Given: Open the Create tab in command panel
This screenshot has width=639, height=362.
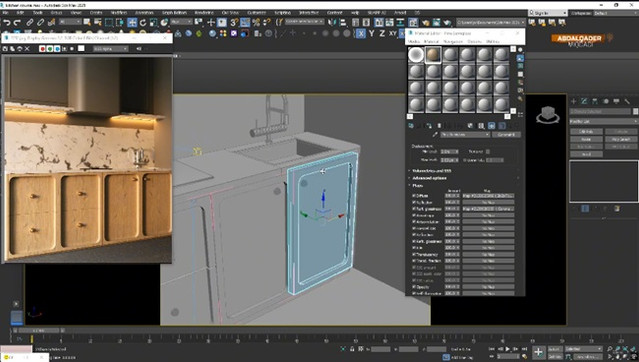Looking at the screenshot, I should [574, 101].
